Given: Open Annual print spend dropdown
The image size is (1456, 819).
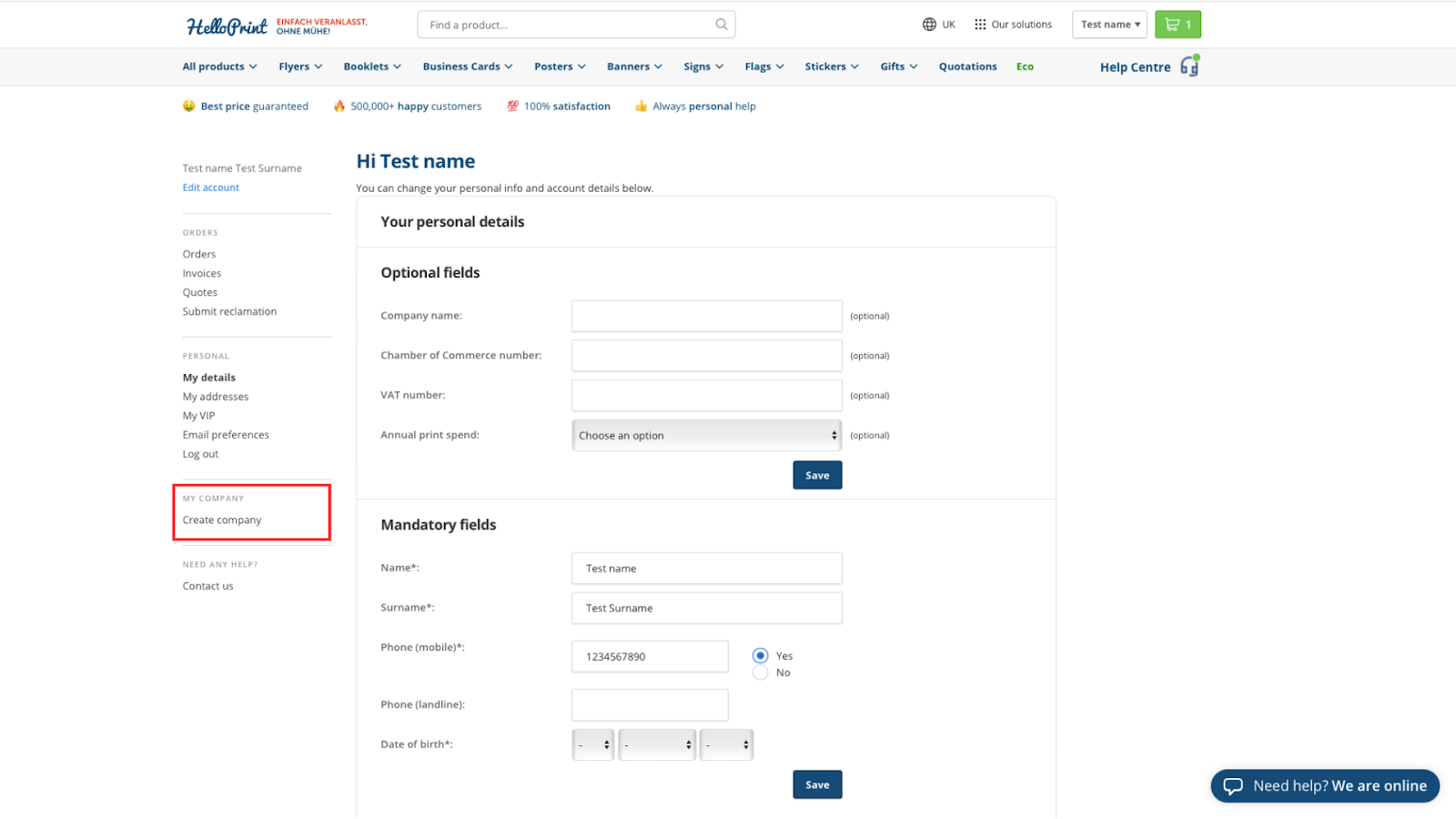Looking at the screenshot, I should coord(707,435).
